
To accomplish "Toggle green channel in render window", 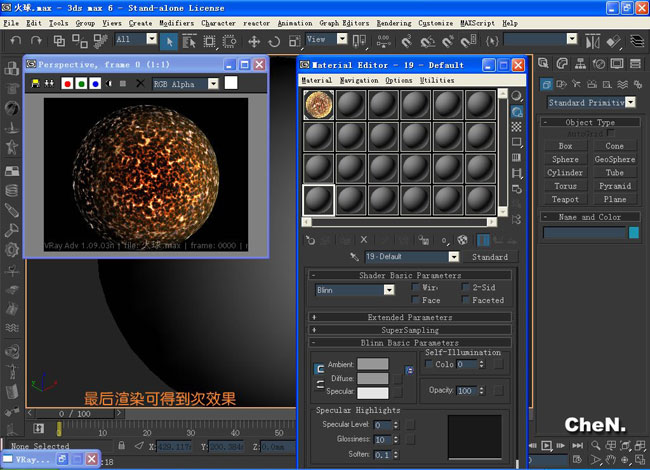I will [81, 84].
